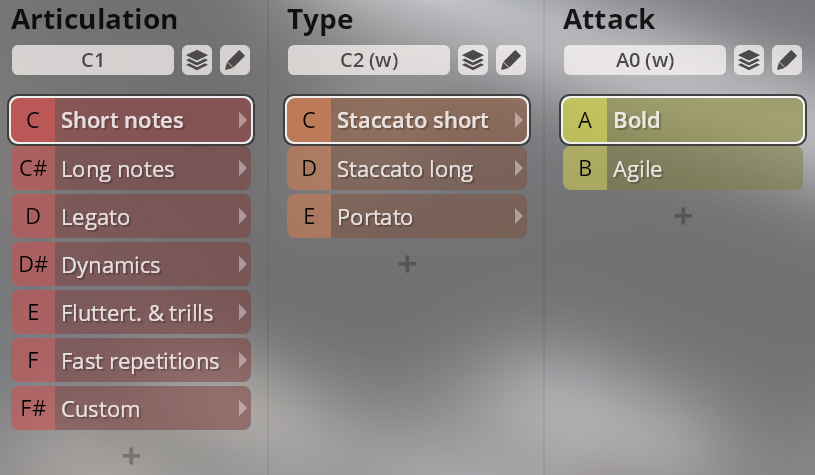Add a new Articulation slot with plus
This screenshot has width=815, height=475.
pyautogui.click(x=131, y=456)
